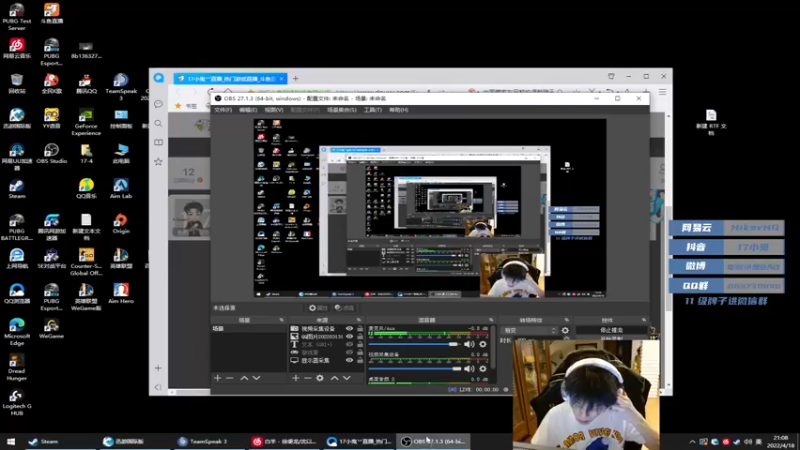Open video capture device audio settings gear
The width and height of the screenshot is (800, 450).
tap(483, 369)
